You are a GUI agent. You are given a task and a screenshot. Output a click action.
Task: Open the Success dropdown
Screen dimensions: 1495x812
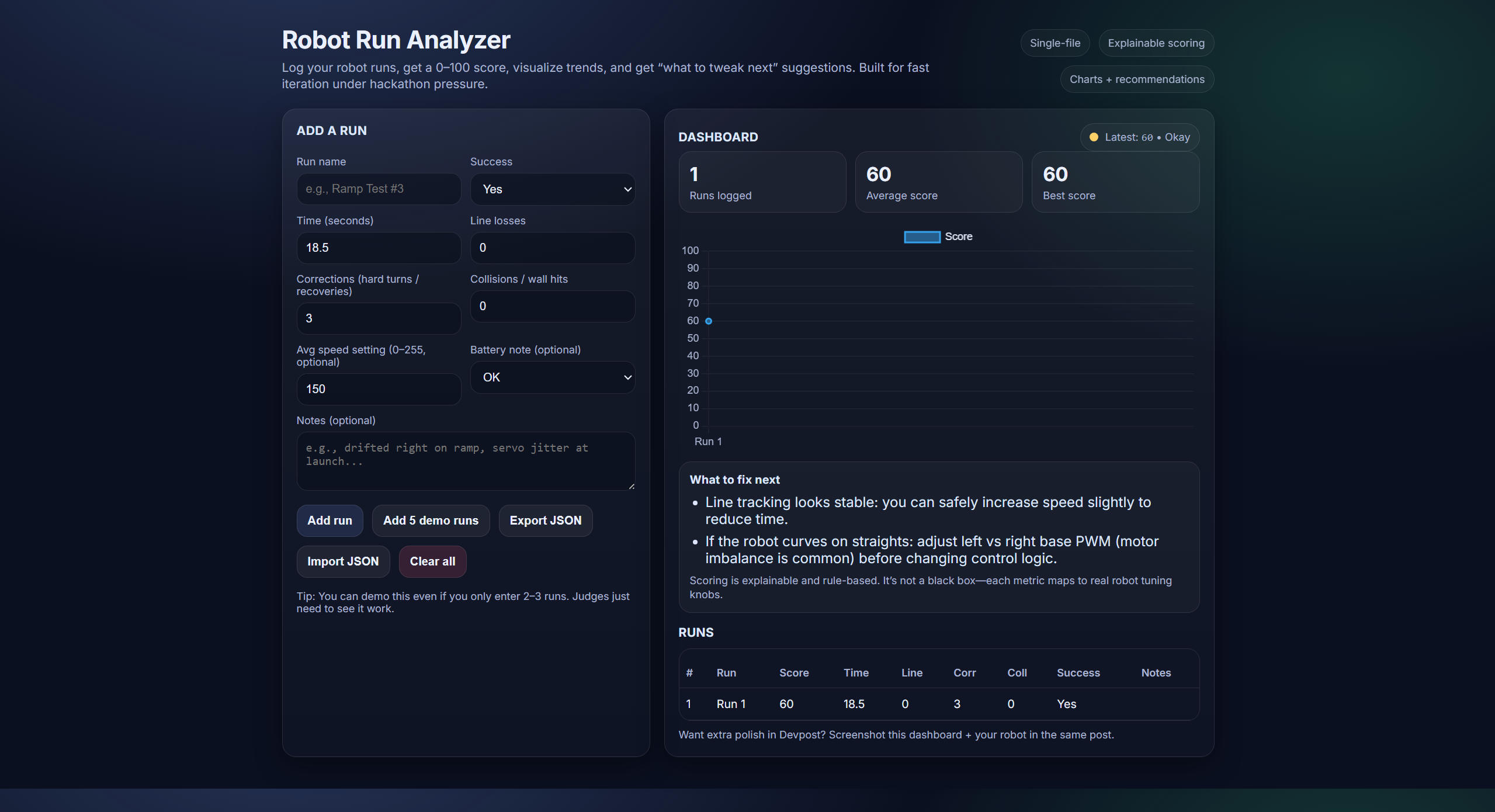tap(551, 189)
